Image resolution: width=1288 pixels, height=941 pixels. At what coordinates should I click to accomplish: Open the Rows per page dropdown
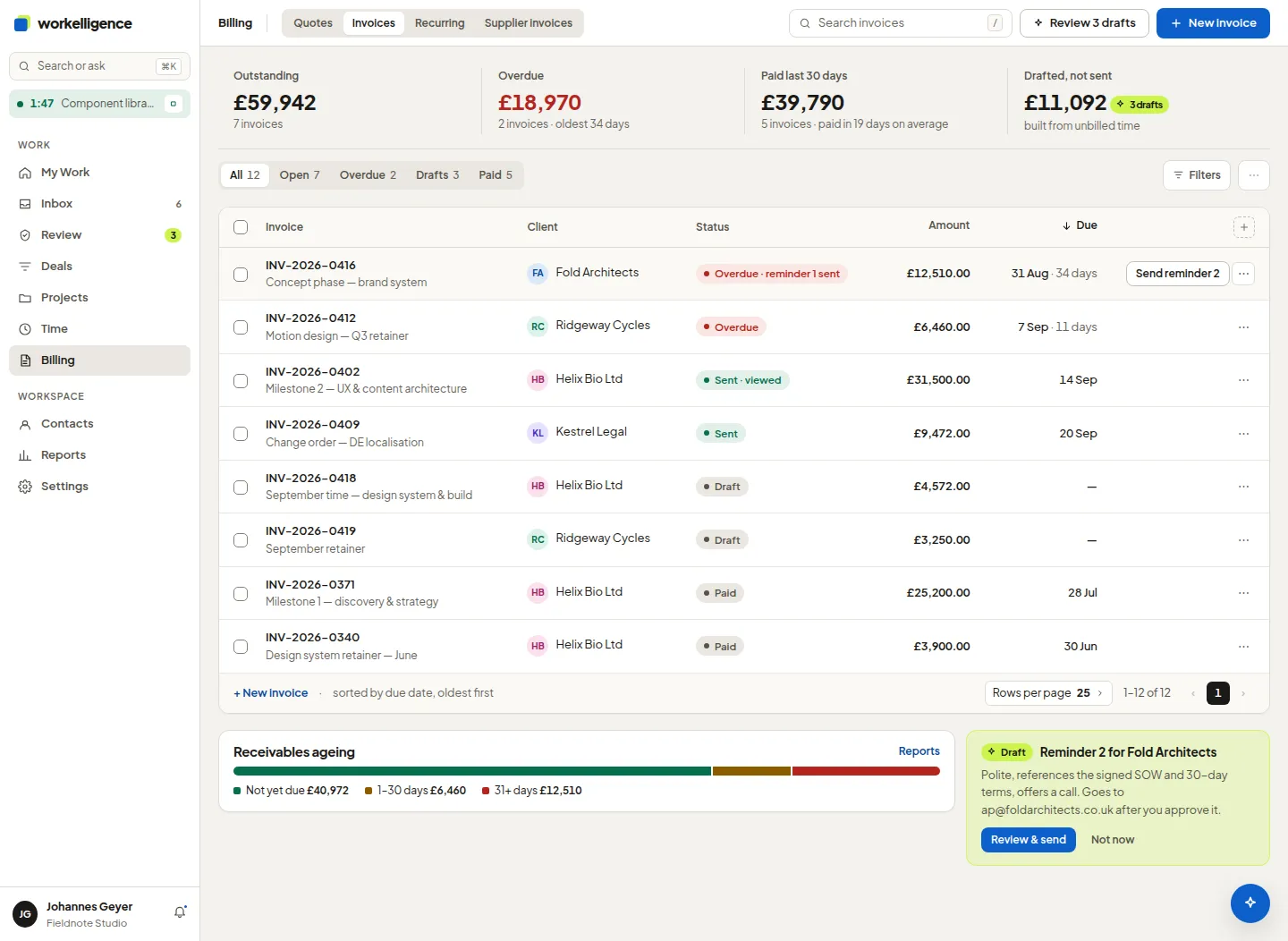(x=1048, y=693)
